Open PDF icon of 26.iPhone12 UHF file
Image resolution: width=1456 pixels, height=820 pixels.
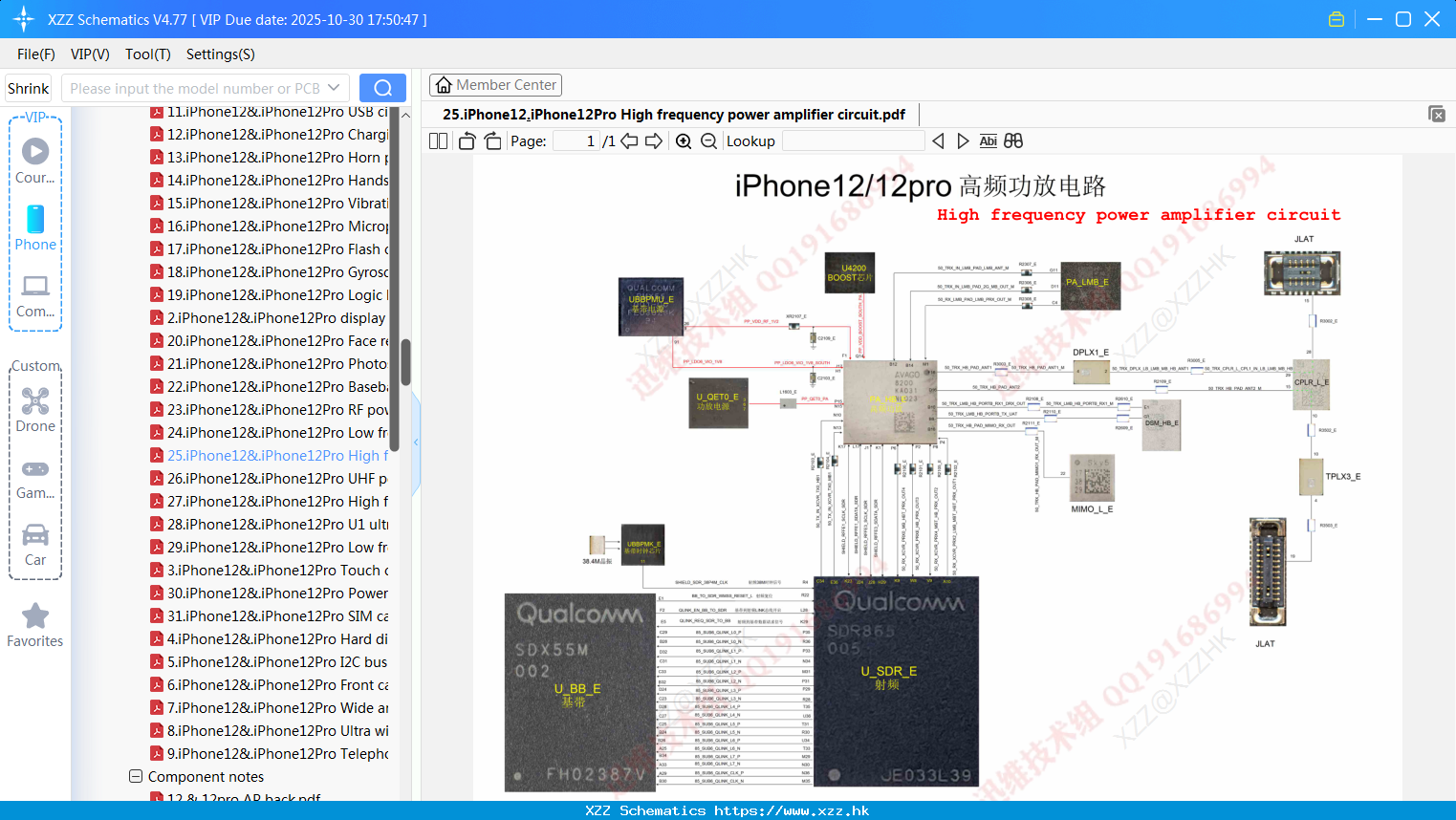tap(157, 478)
